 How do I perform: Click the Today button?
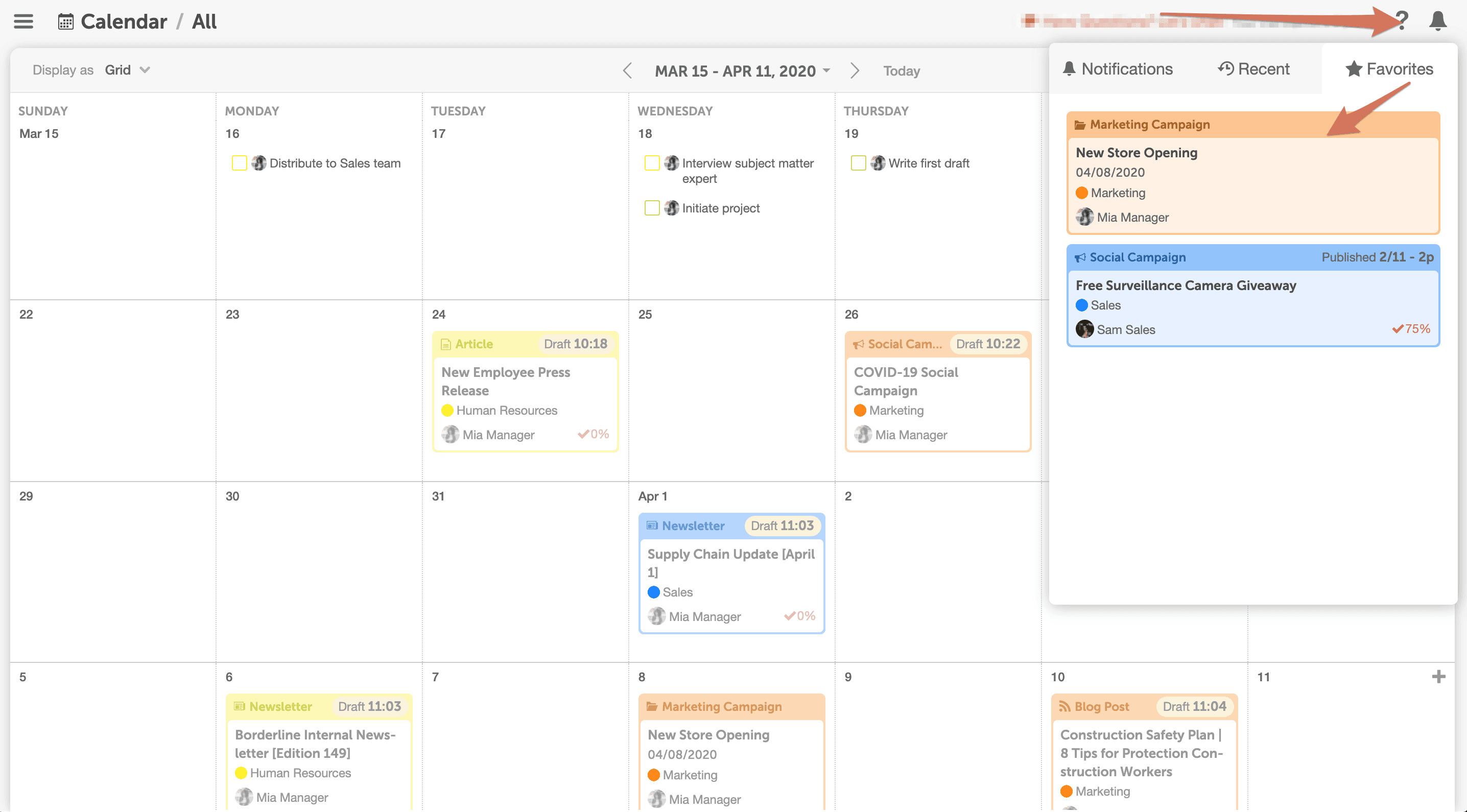click(x=901, y=71)
